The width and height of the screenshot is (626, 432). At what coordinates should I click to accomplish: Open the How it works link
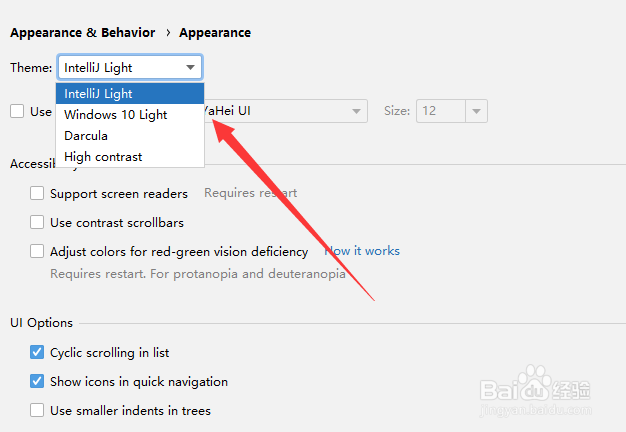click(x=362, y=251)
